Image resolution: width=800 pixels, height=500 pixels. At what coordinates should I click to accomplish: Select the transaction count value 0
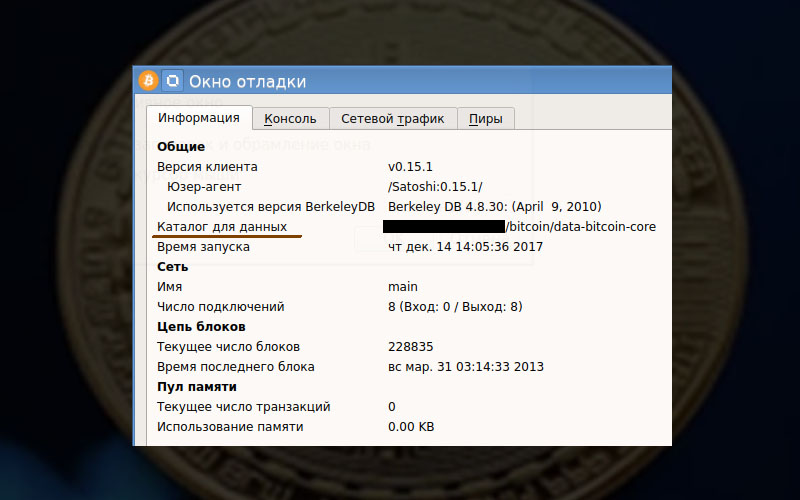pos(392,407)
